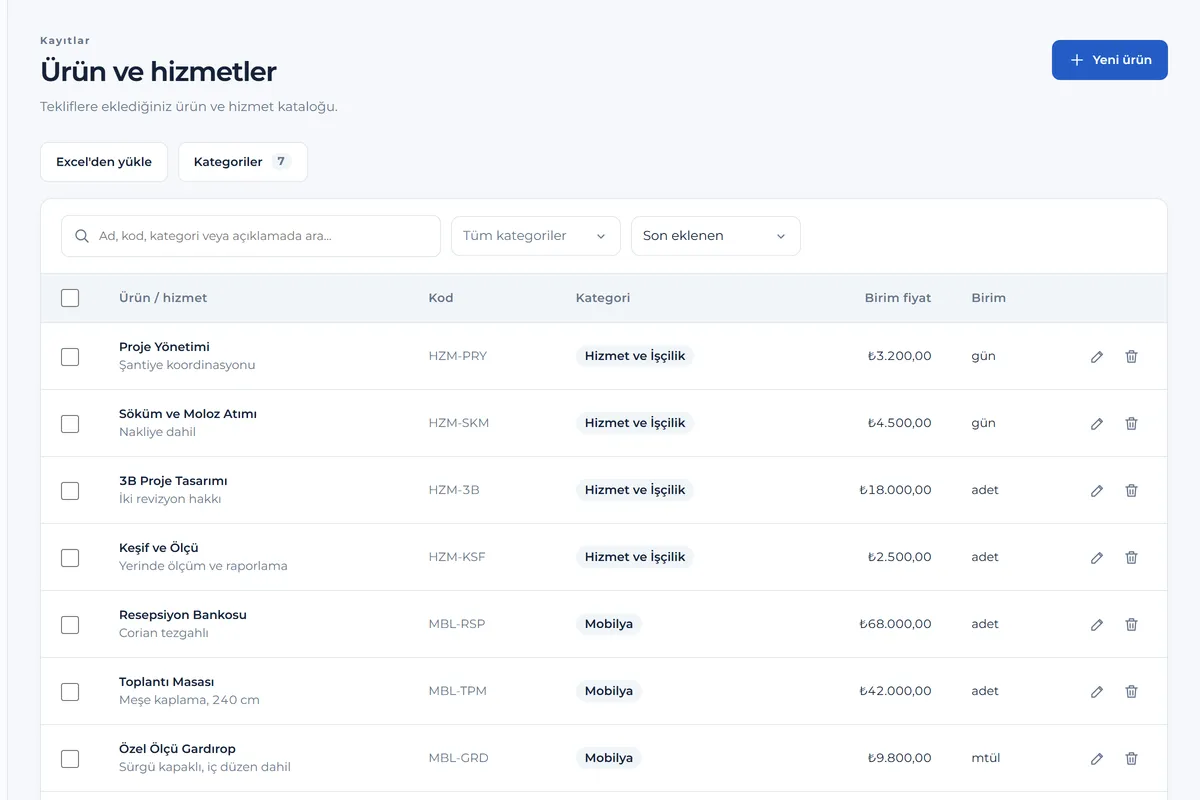Delete the Proje Yönetimi row
This screenshot has width=1200, height=800.
click(x=1131, y=356)
